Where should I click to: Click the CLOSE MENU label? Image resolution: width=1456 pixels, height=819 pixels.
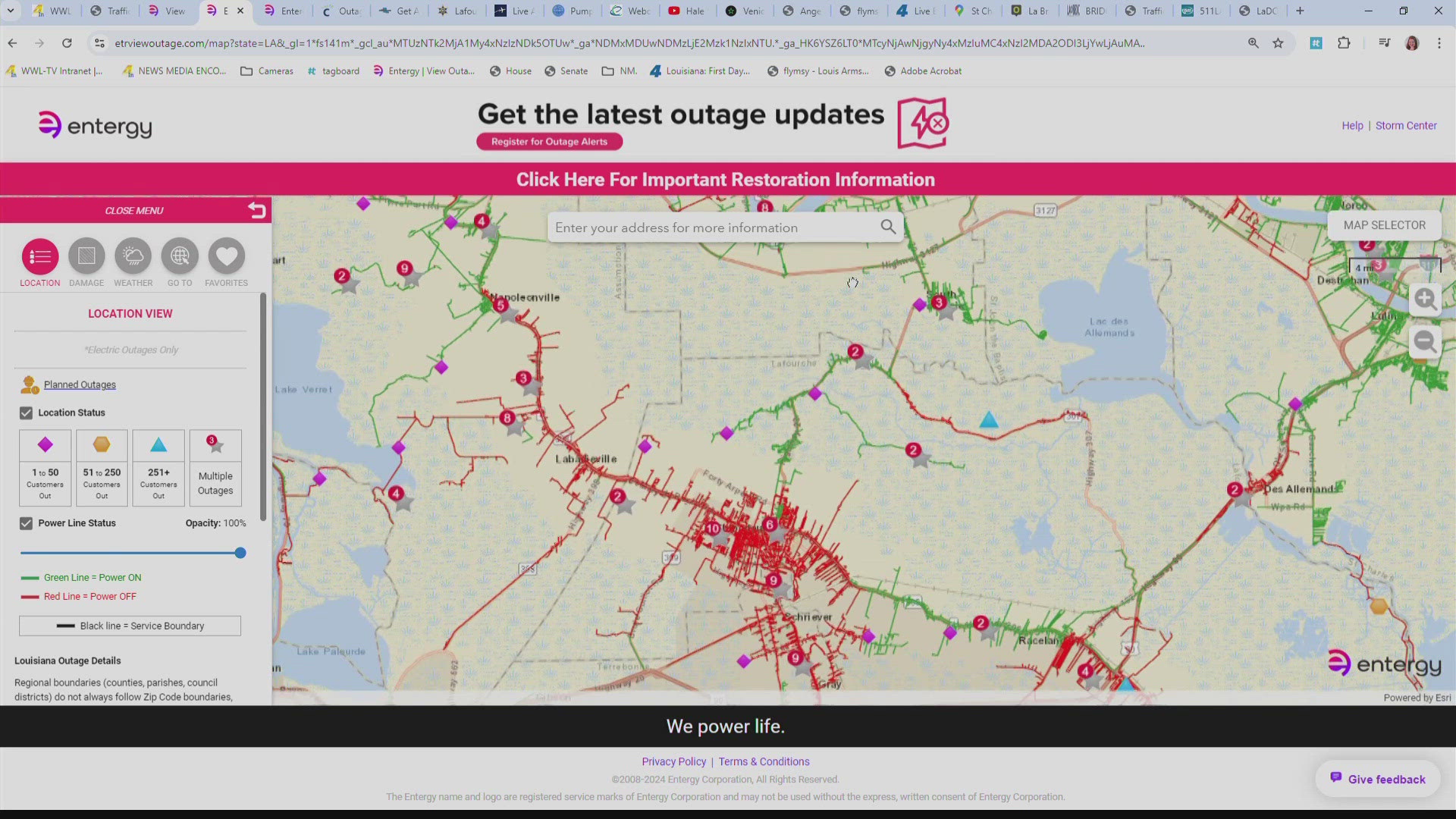pyautogui.click(x=134, y=211)
